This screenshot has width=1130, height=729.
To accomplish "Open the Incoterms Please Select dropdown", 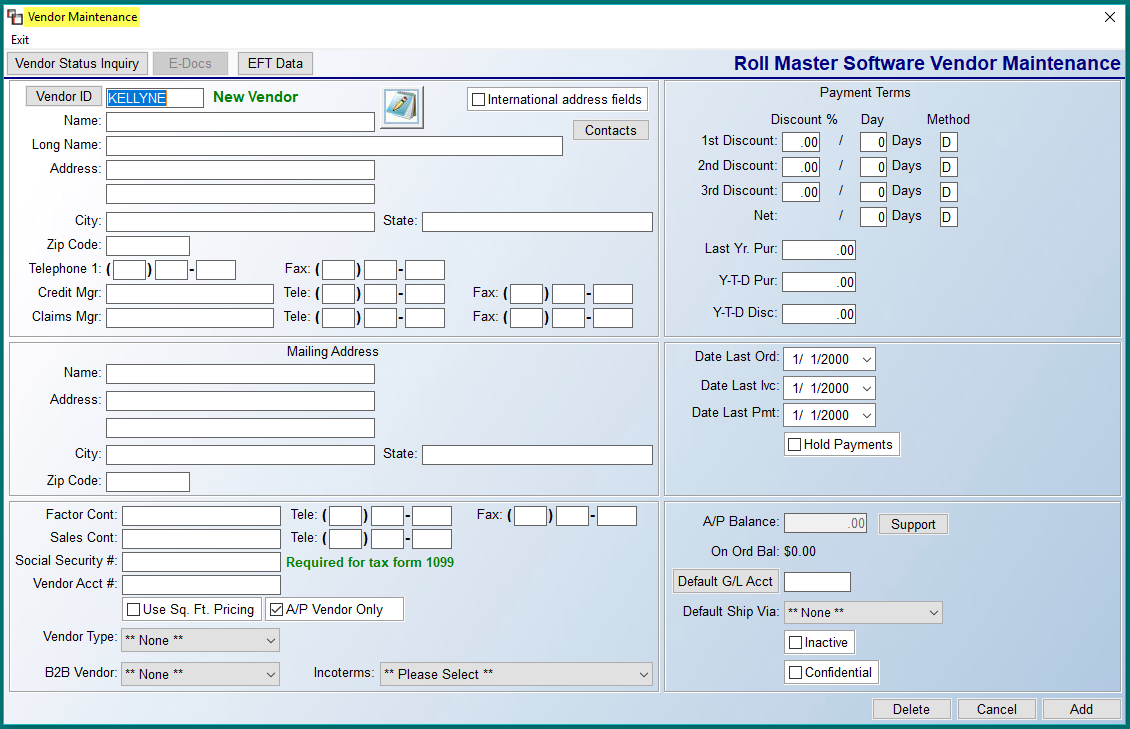I will [516, 674].
